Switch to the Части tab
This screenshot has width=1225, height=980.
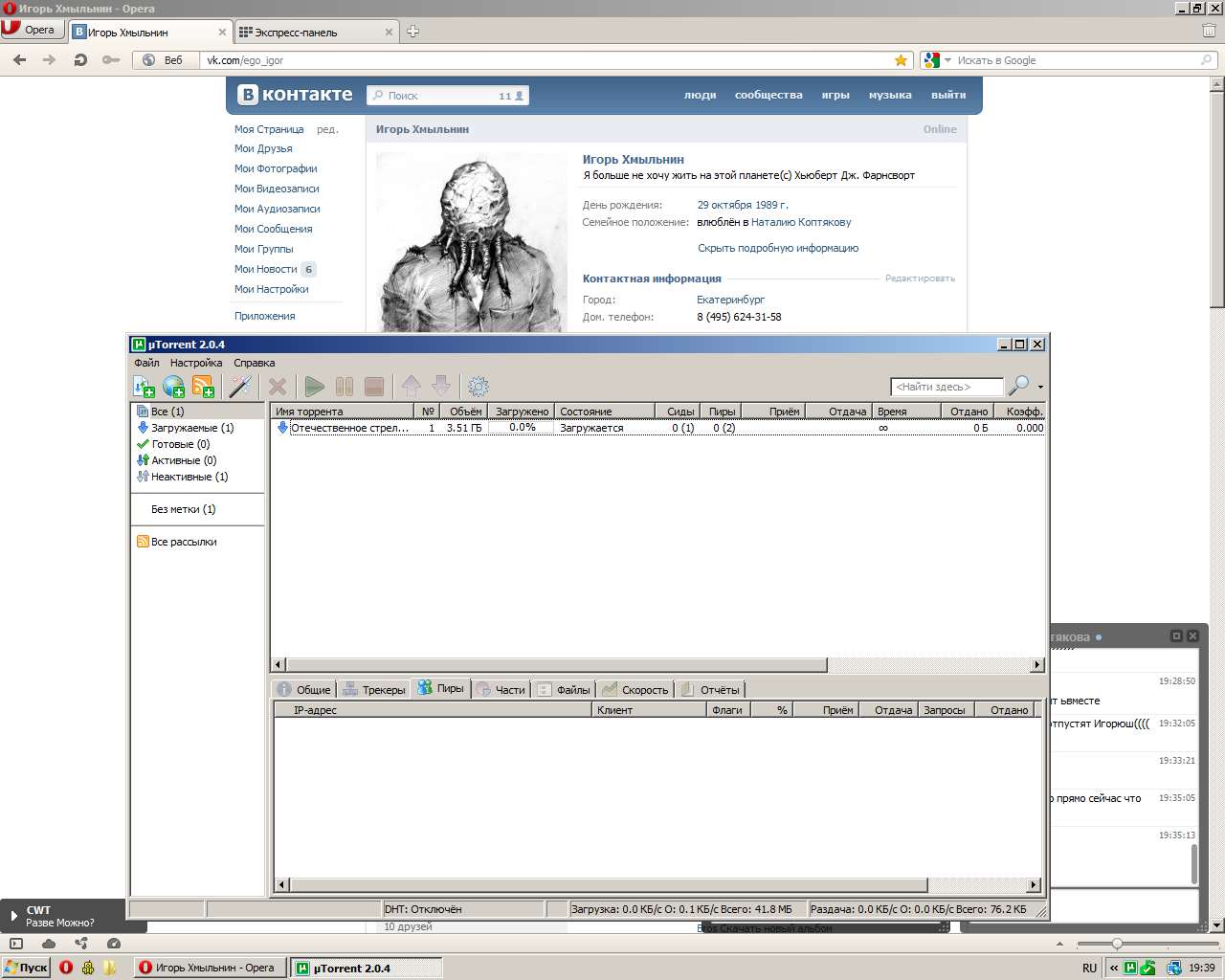(501, 690)
